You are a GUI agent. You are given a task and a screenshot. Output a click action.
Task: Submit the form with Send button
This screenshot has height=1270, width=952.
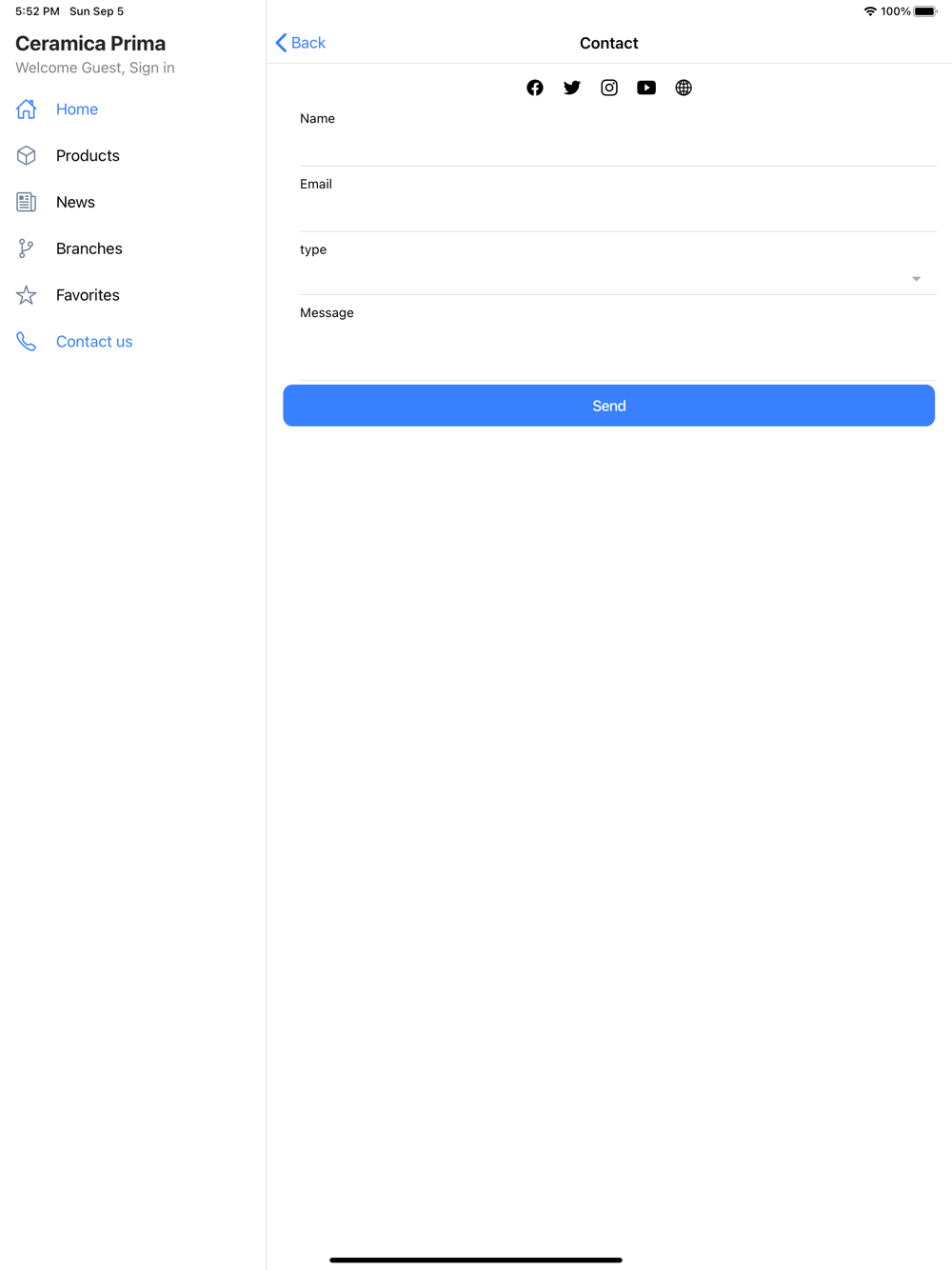pyautogui.click(x=609, y=406)
